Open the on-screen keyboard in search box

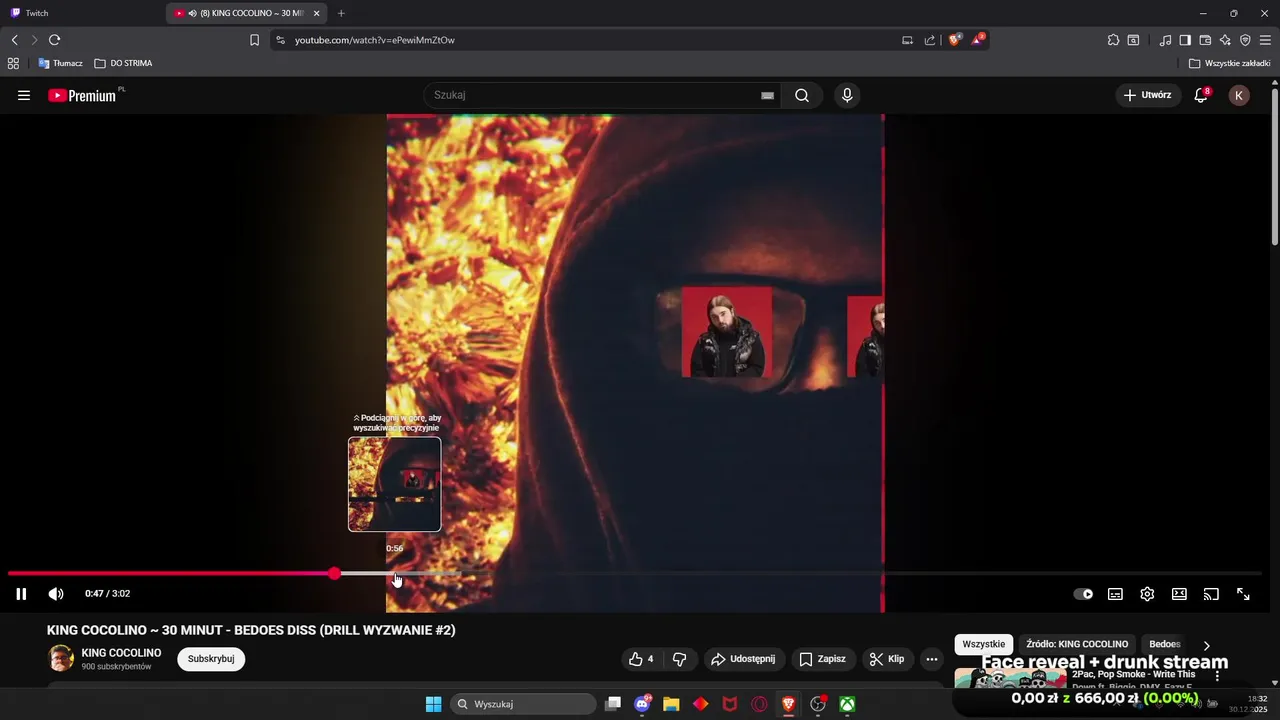(767, 96)
